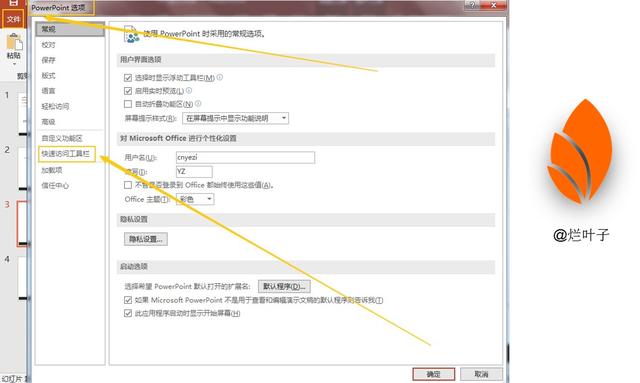Click the save icon in PowerPoint's title bar
Viewport: 640px width, 383px height.
coord(13,3)
